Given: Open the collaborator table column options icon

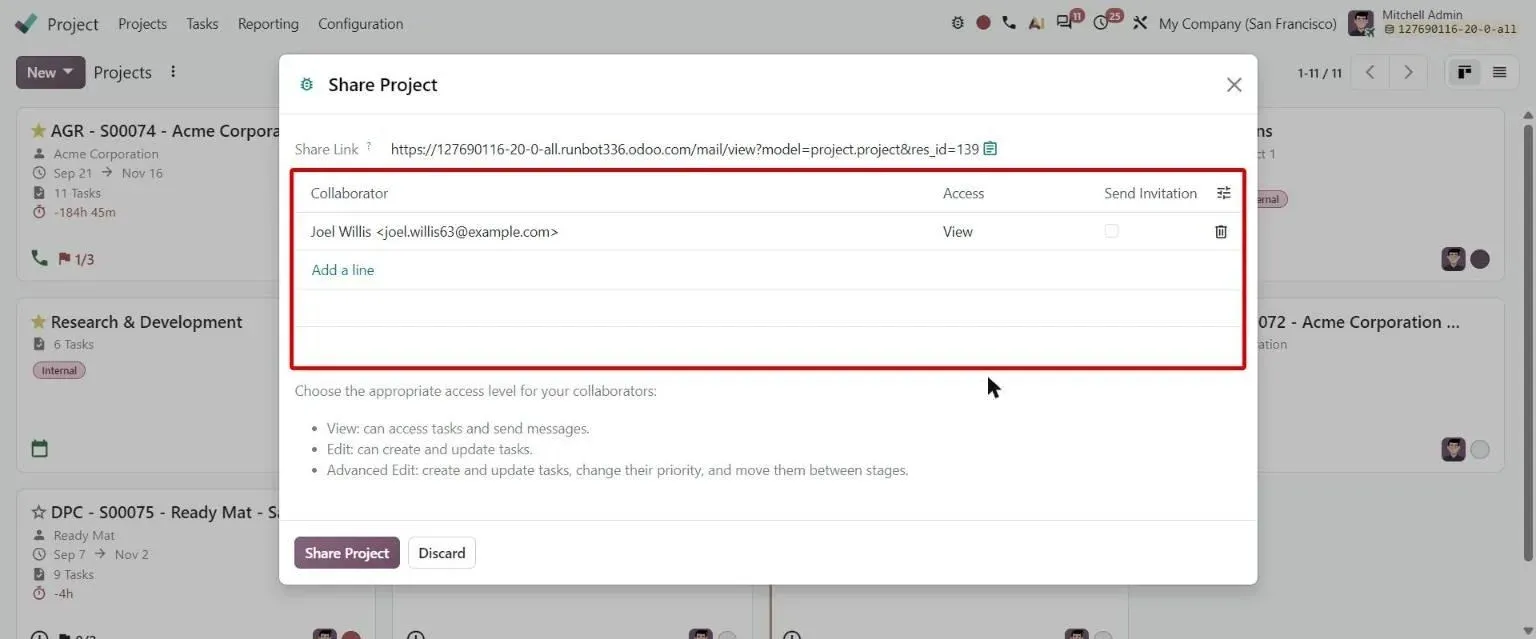Looking at the screenshot, I should tap(1223, 193).
